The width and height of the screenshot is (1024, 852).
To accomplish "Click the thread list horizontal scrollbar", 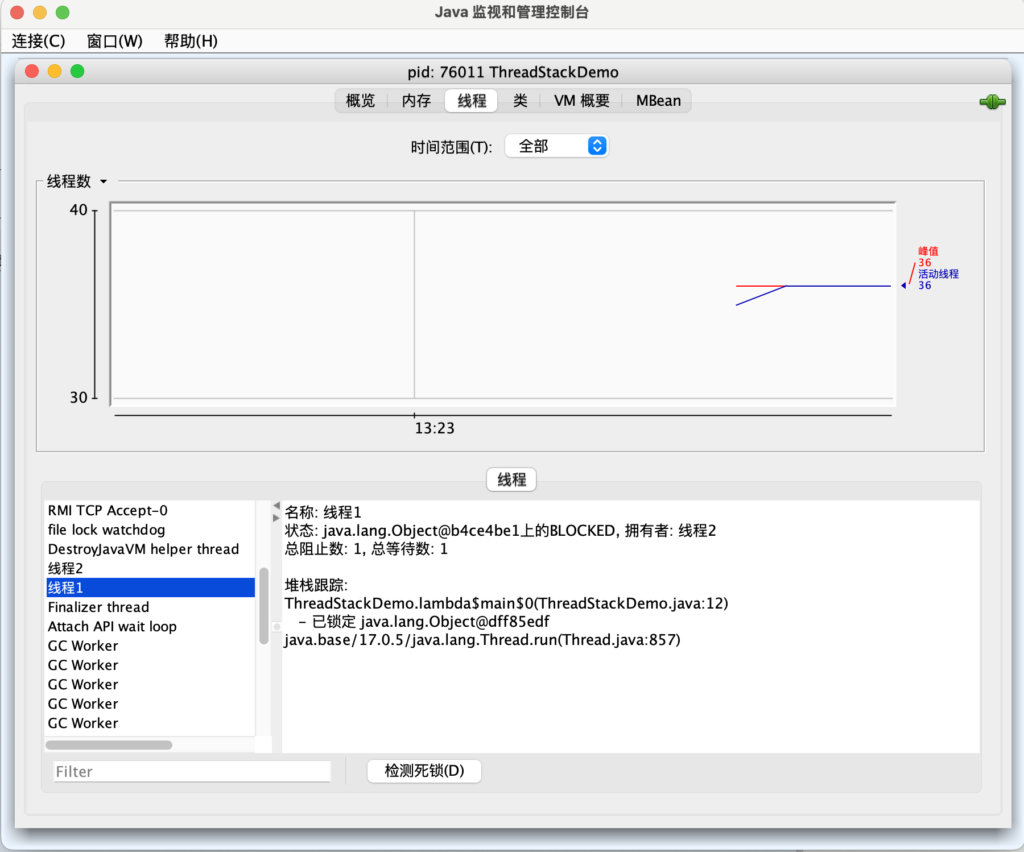I will click(109, 745).
